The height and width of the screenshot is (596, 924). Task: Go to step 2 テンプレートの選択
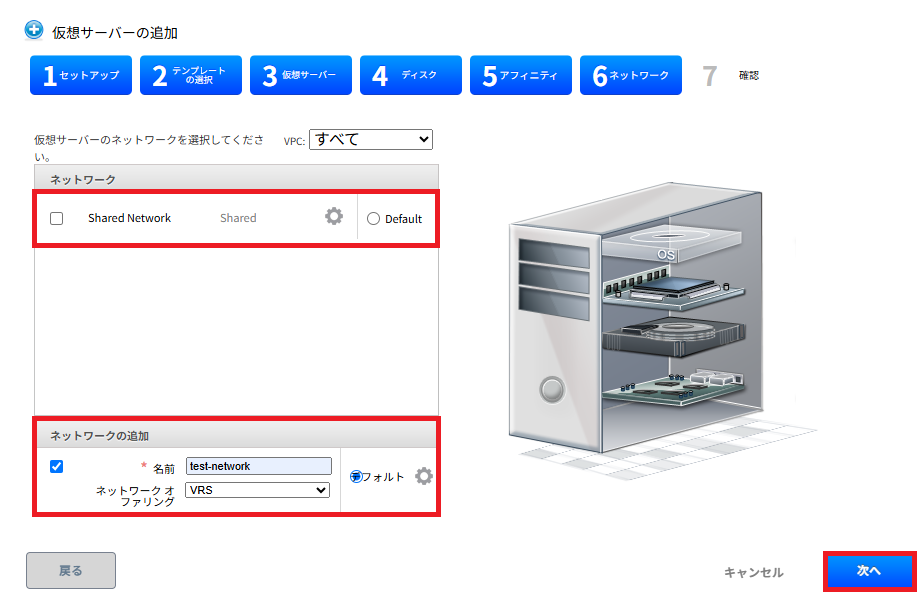pyautogui.click(x=191, y=75)
